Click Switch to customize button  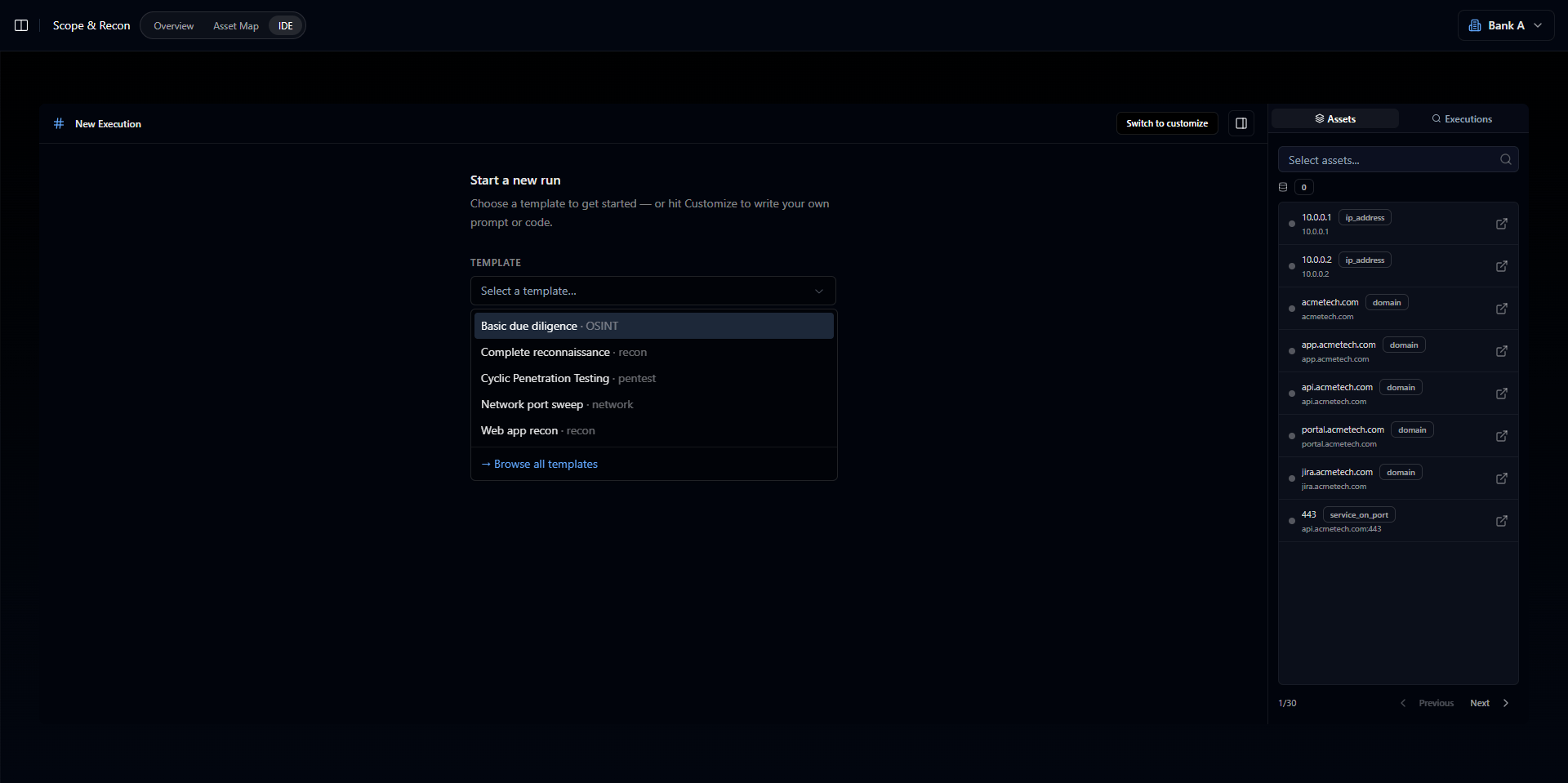pyautogui.click(x=1166, y=123)
